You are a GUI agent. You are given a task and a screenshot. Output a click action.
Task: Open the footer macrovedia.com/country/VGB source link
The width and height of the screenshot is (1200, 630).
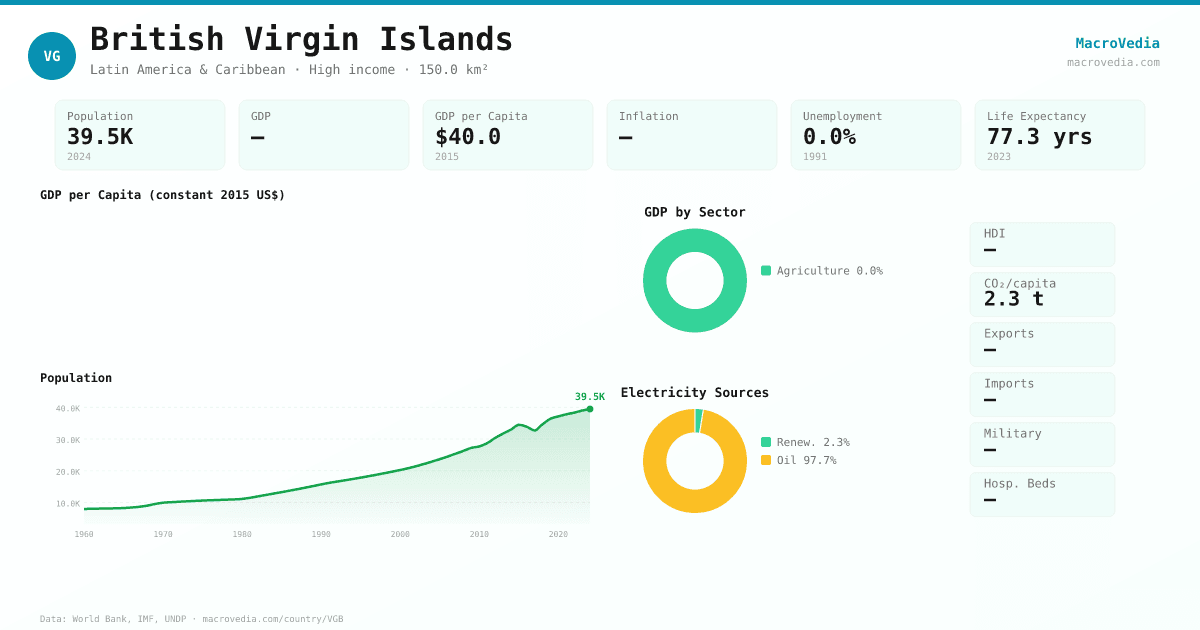pyautogui.click(x=273, y=619)
